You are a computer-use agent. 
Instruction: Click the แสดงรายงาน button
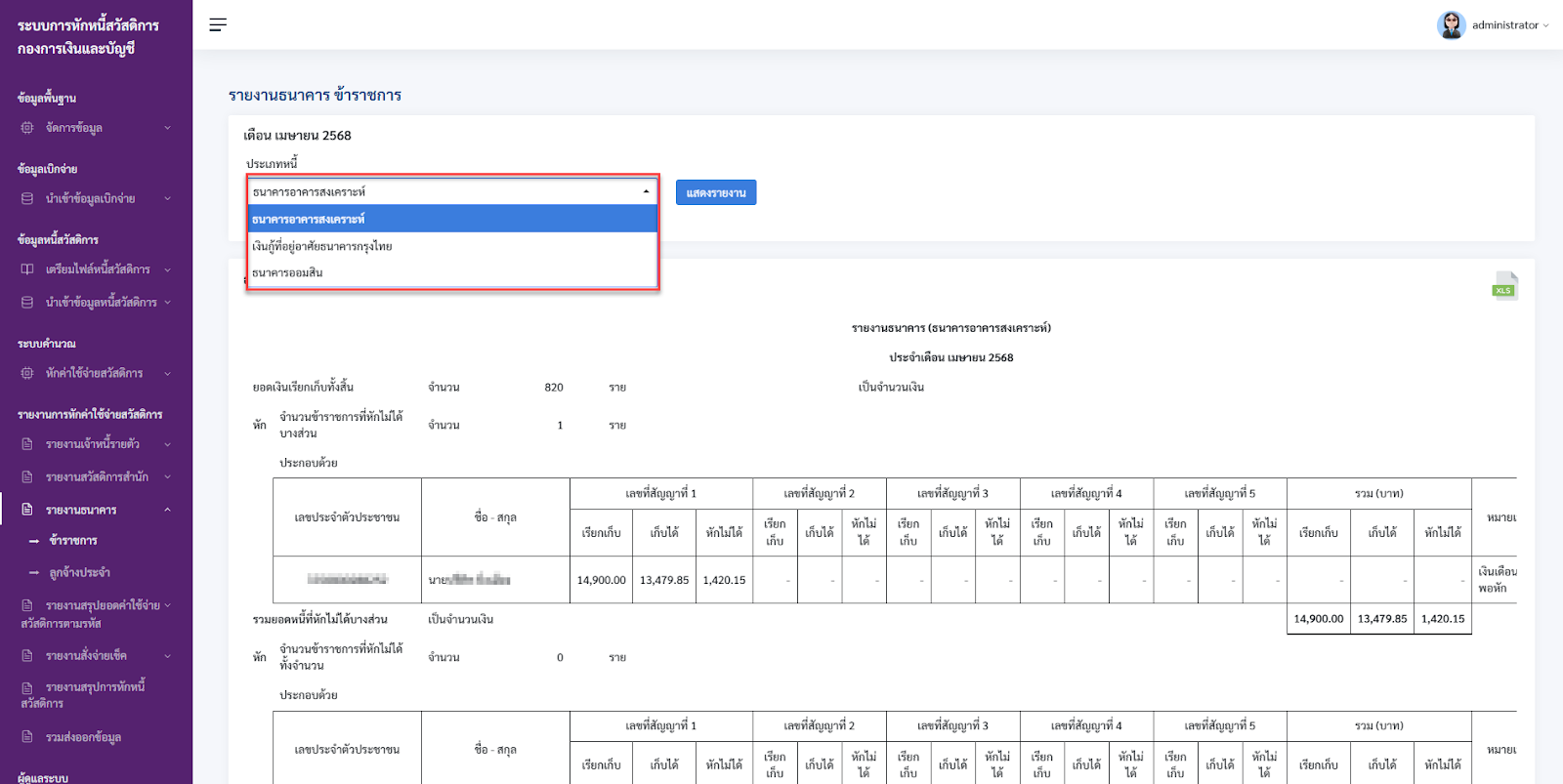click(x=716, y=192)
